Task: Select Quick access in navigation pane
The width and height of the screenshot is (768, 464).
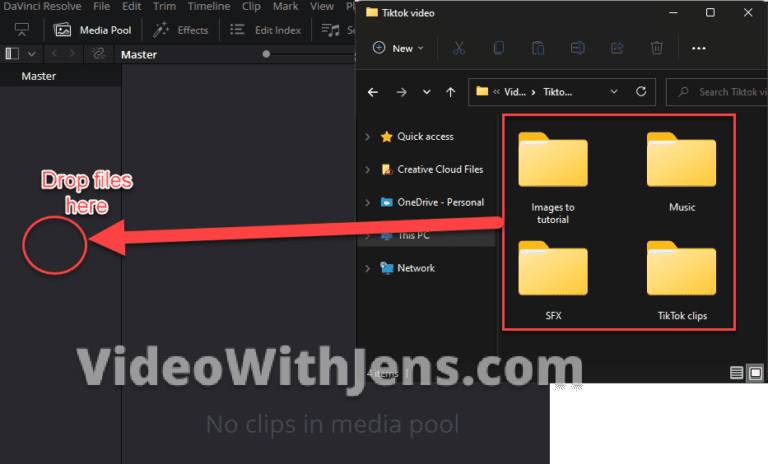Action: [425, 137]
